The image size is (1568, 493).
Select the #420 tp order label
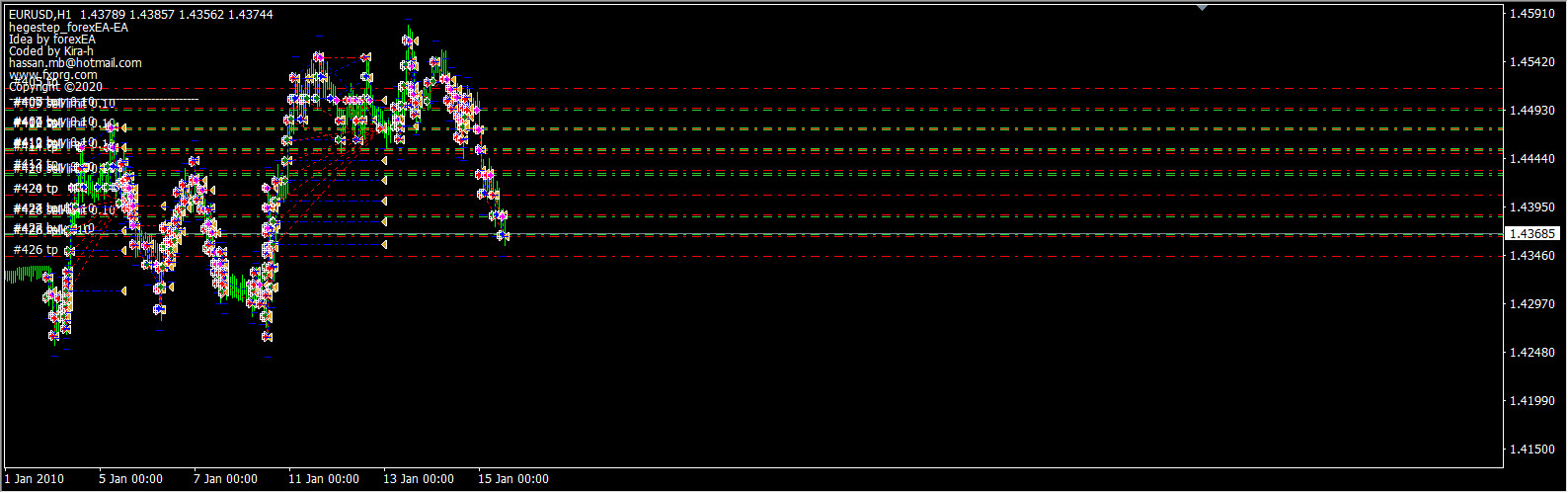[x=36, y=188]
